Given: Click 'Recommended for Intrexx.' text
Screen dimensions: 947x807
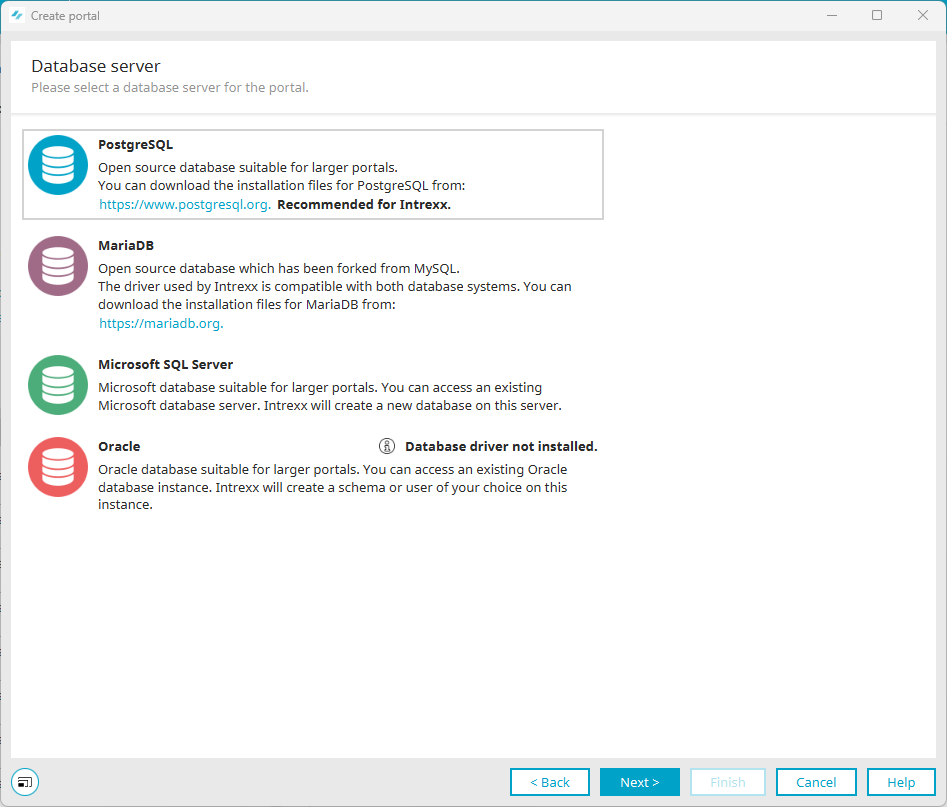Looking at the screenshot, I should pos(364,204).
